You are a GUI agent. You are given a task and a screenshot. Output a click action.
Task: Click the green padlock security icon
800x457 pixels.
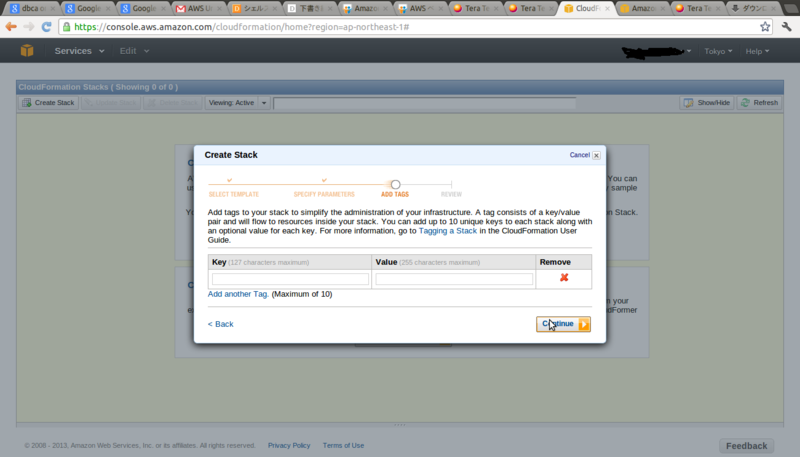(67, 27)
